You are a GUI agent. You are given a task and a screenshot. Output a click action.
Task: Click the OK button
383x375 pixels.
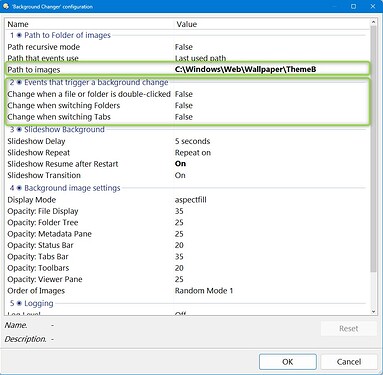coord(288,362)
